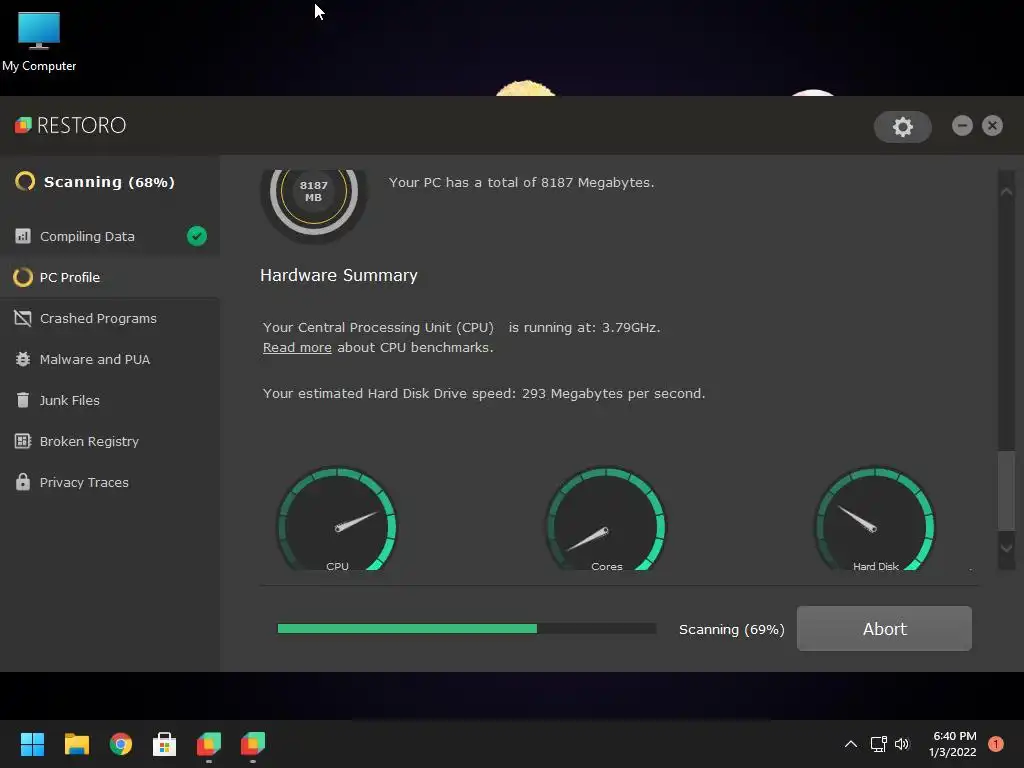Click the Malware and PUA bug icon
1024x768 pixels.
point(23,359)
